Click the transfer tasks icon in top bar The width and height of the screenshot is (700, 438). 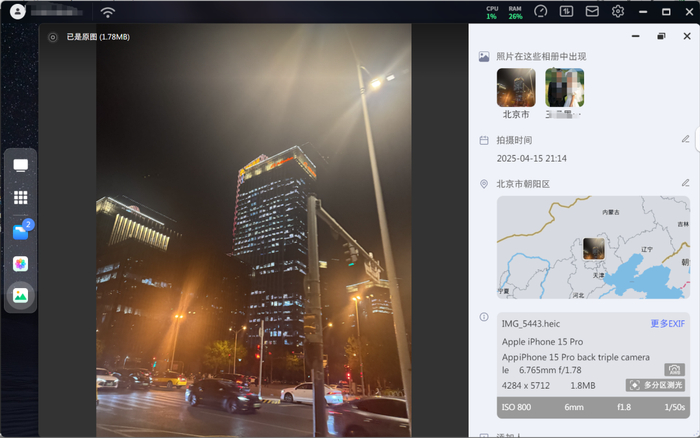566,12
